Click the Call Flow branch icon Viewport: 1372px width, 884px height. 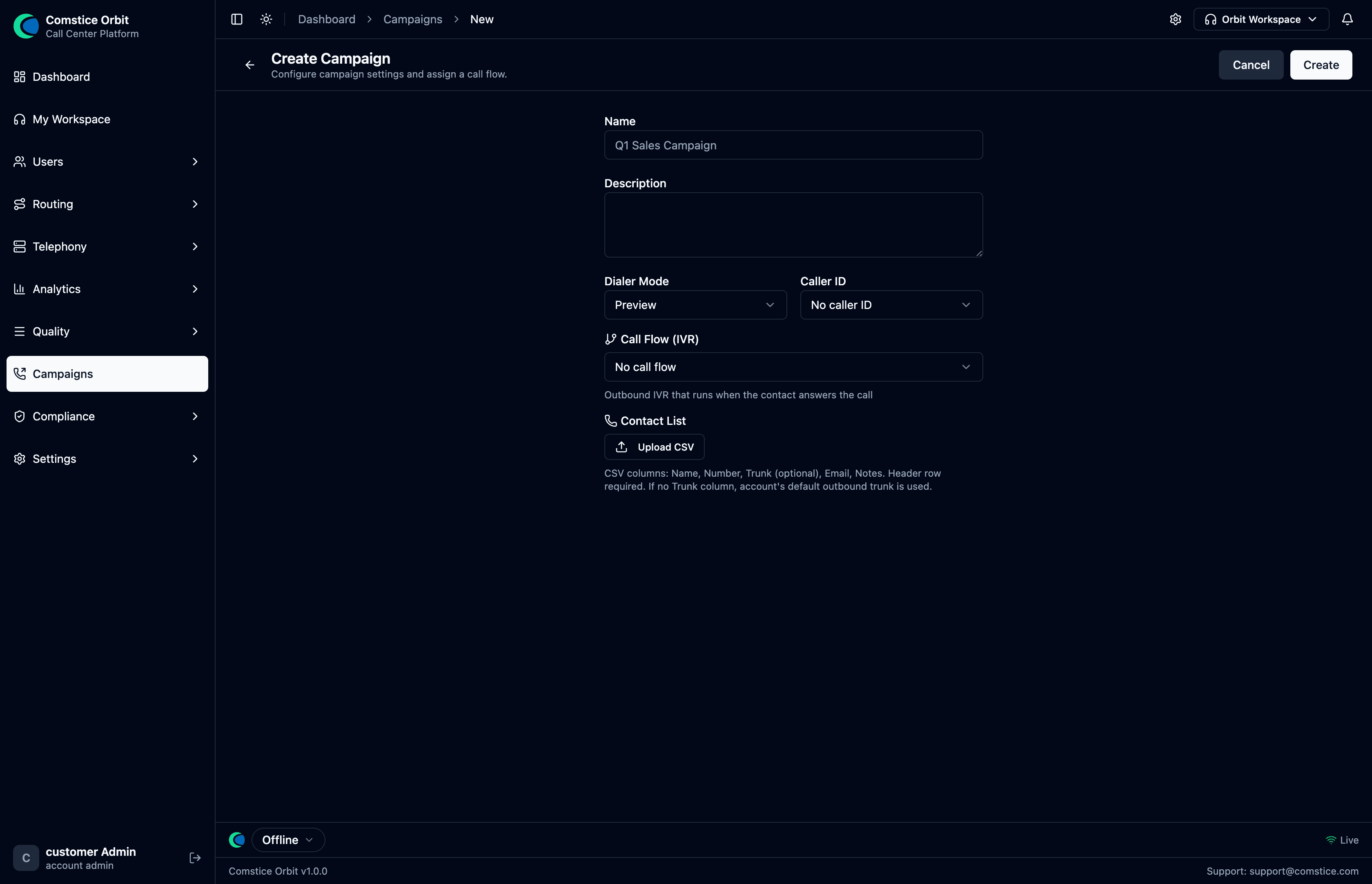click(x=610, y=339)
